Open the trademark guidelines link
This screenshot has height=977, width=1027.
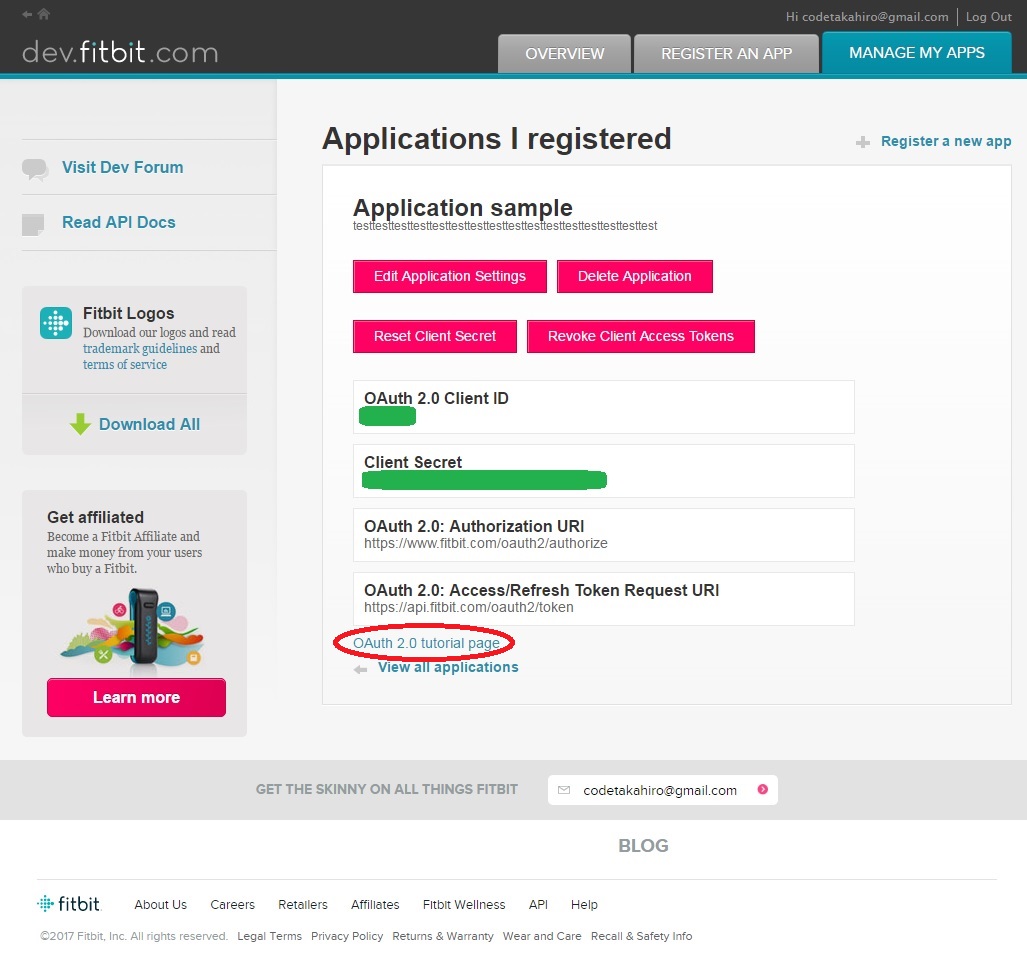(x=140, y=348)
